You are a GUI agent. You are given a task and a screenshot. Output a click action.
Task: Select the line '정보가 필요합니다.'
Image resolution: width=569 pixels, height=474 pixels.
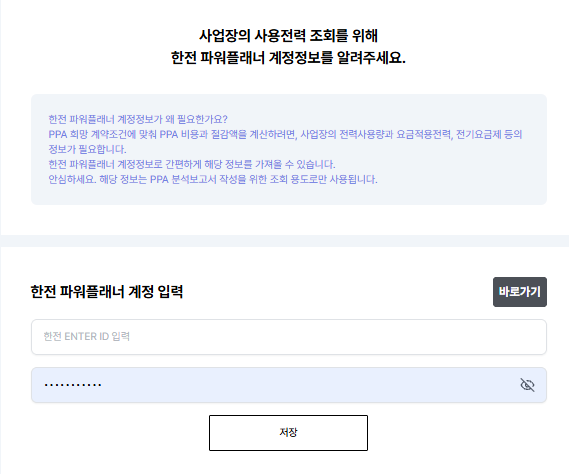(x=87, y=149)
